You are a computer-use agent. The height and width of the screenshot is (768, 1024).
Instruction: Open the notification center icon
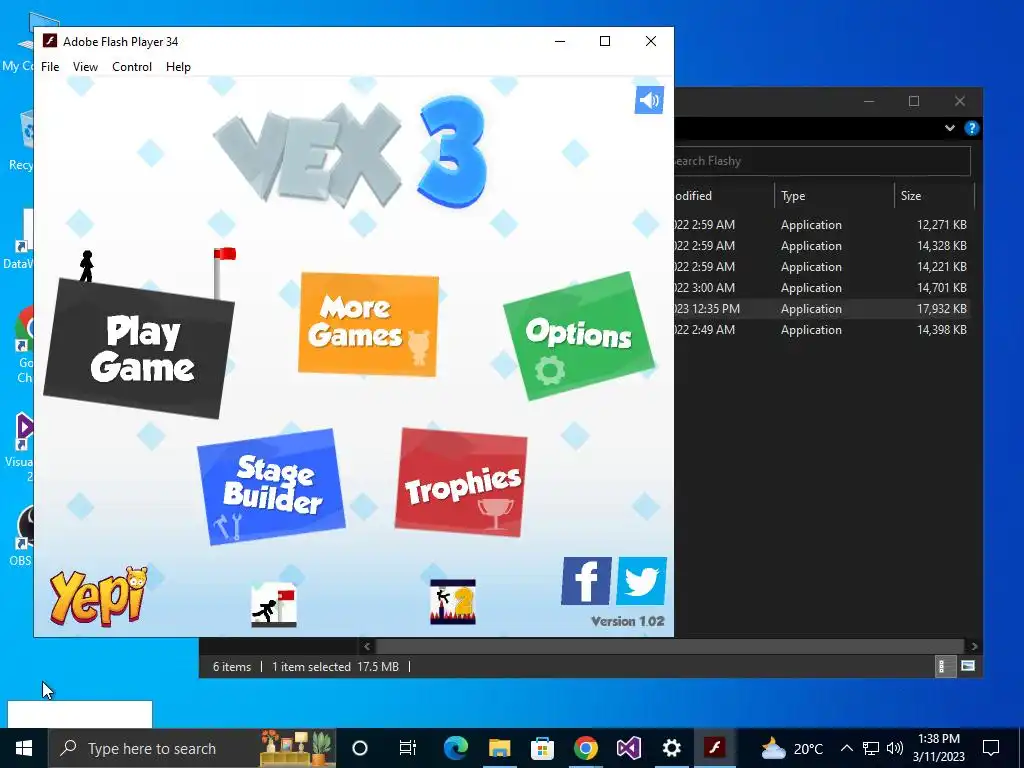click(991, 748)
